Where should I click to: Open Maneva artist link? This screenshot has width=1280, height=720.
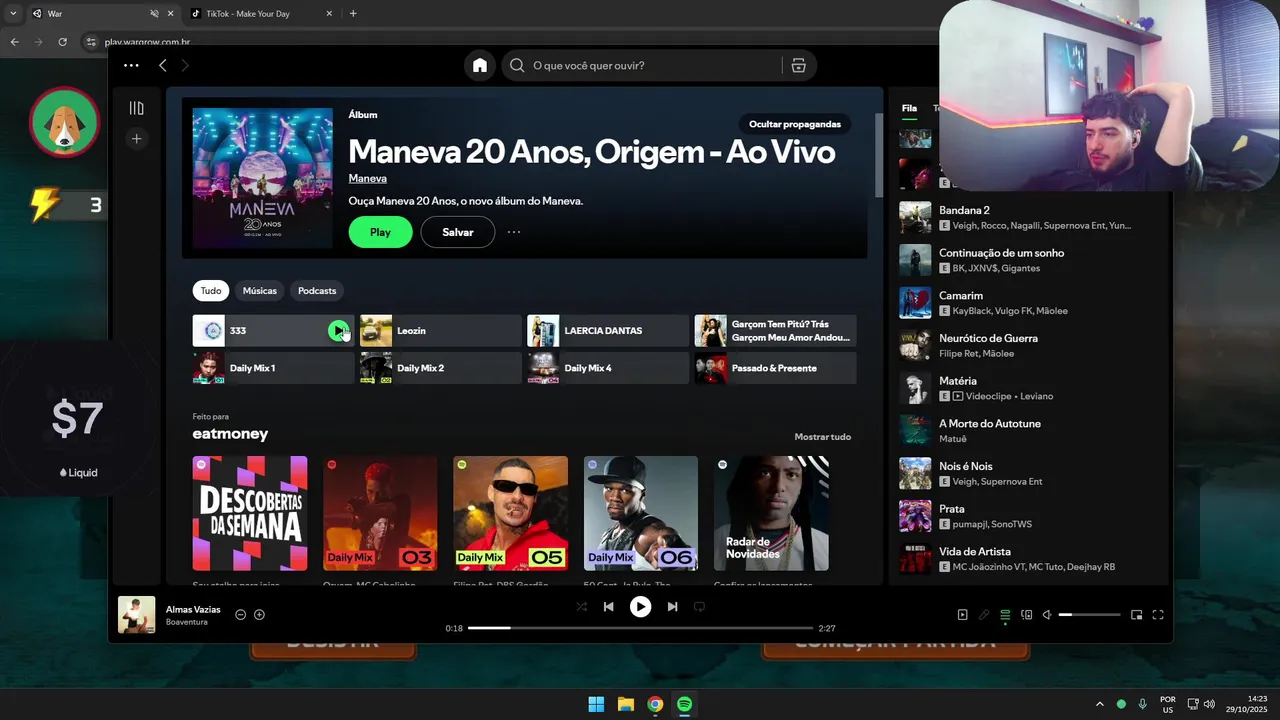point(367,178)
